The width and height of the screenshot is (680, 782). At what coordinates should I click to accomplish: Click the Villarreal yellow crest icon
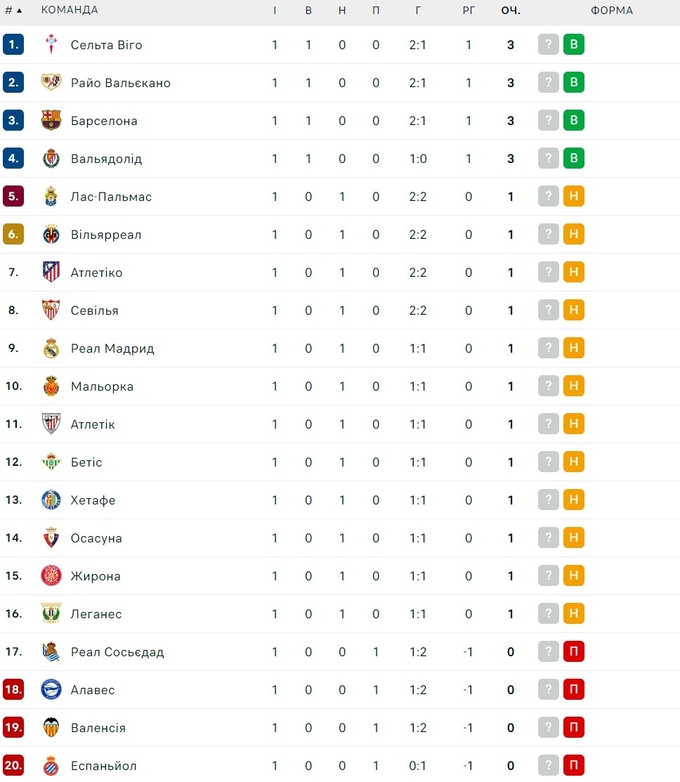pos(51,235)
